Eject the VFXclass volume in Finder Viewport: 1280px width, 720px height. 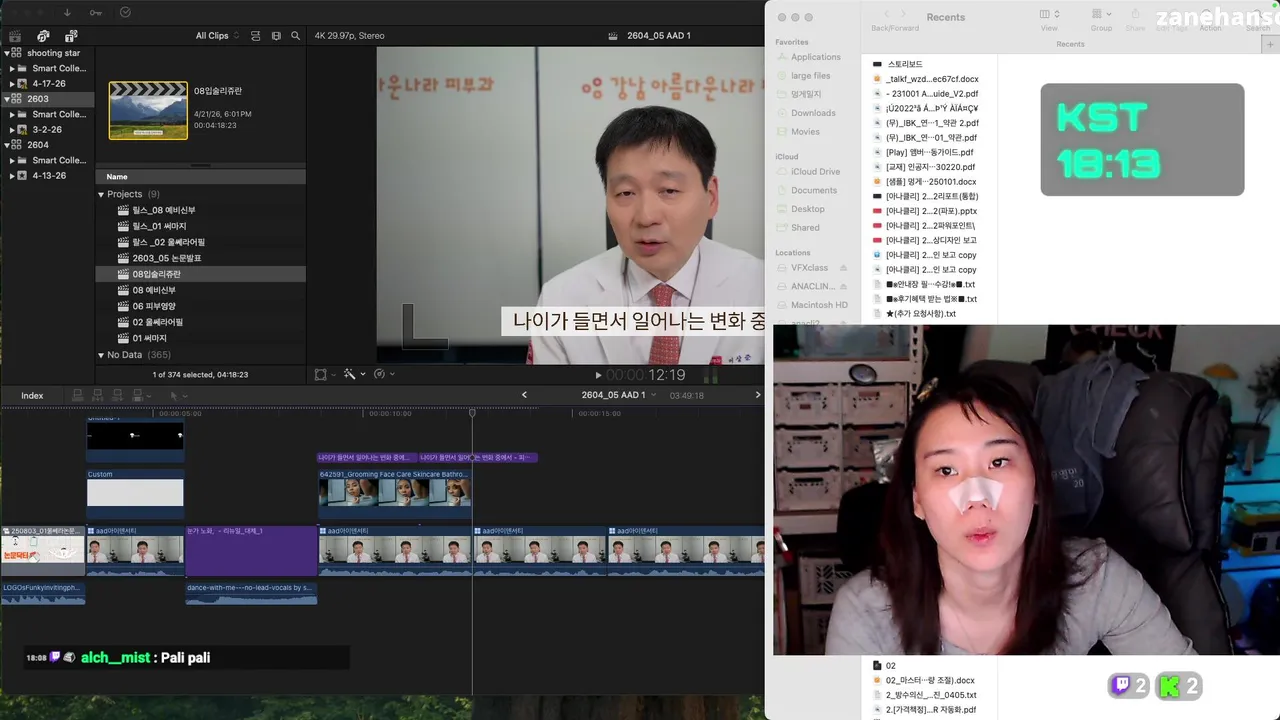[843, 268]
